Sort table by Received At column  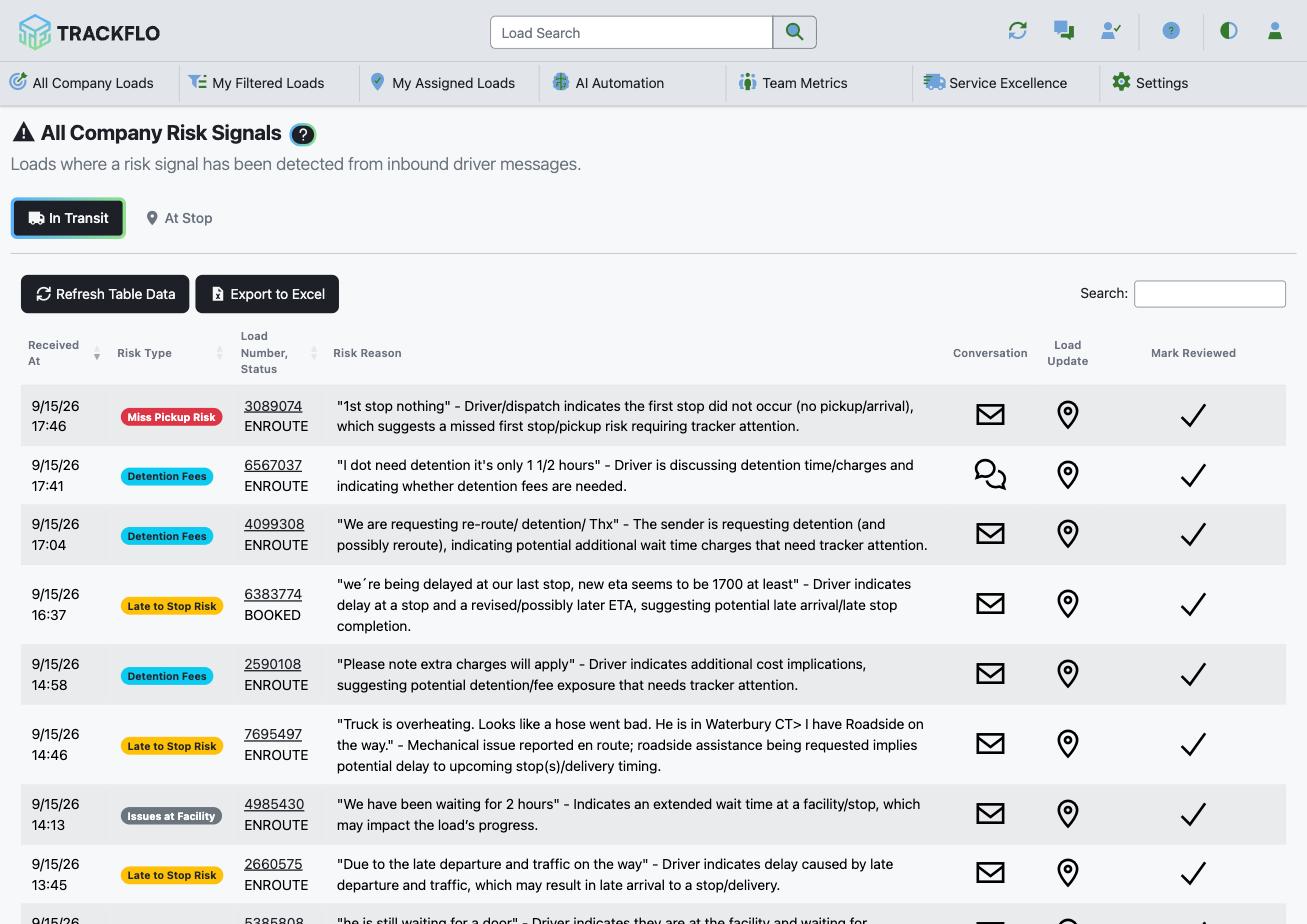64,353
